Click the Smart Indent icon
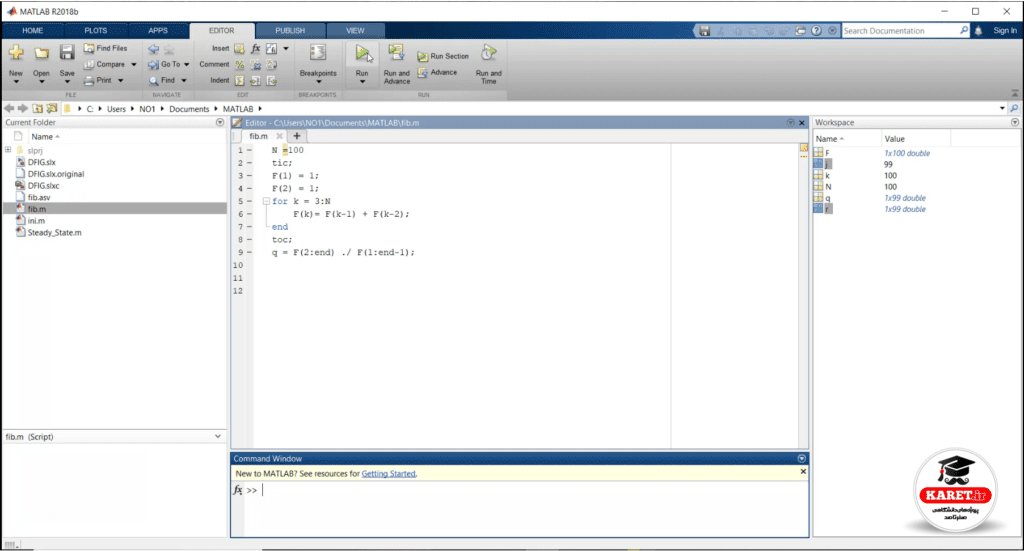Screen dimensions: 1024x551 click(x=240, y=80)
